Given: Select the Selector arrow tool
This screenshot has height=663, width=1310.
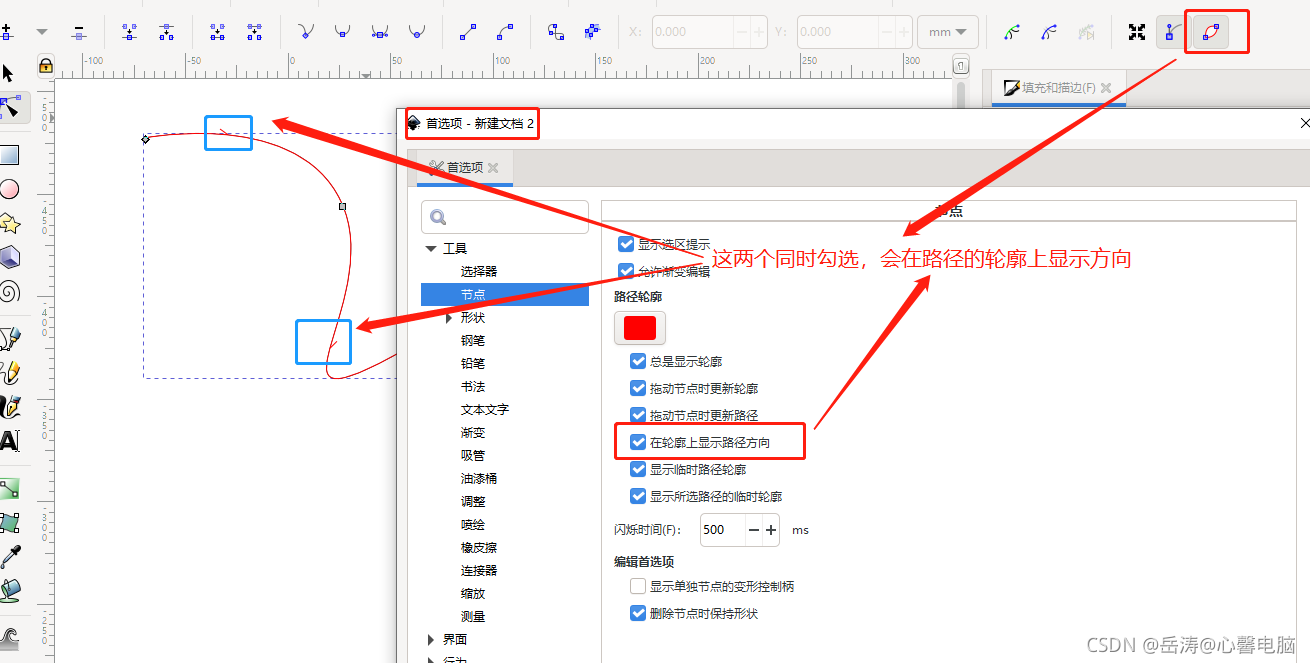Looking at the screenshot, I should (x=9, y=73).
